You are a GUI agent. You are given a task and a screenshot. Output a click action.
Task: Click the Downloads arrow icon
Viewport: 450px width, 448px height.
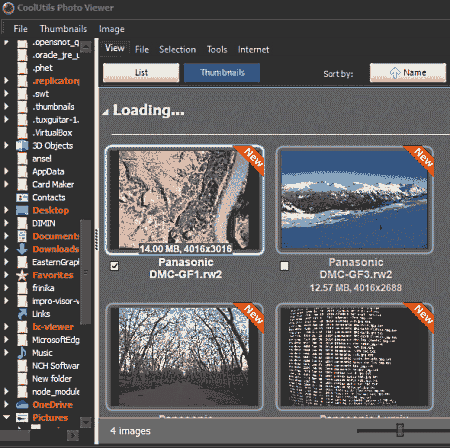click(x=22, y=249)
